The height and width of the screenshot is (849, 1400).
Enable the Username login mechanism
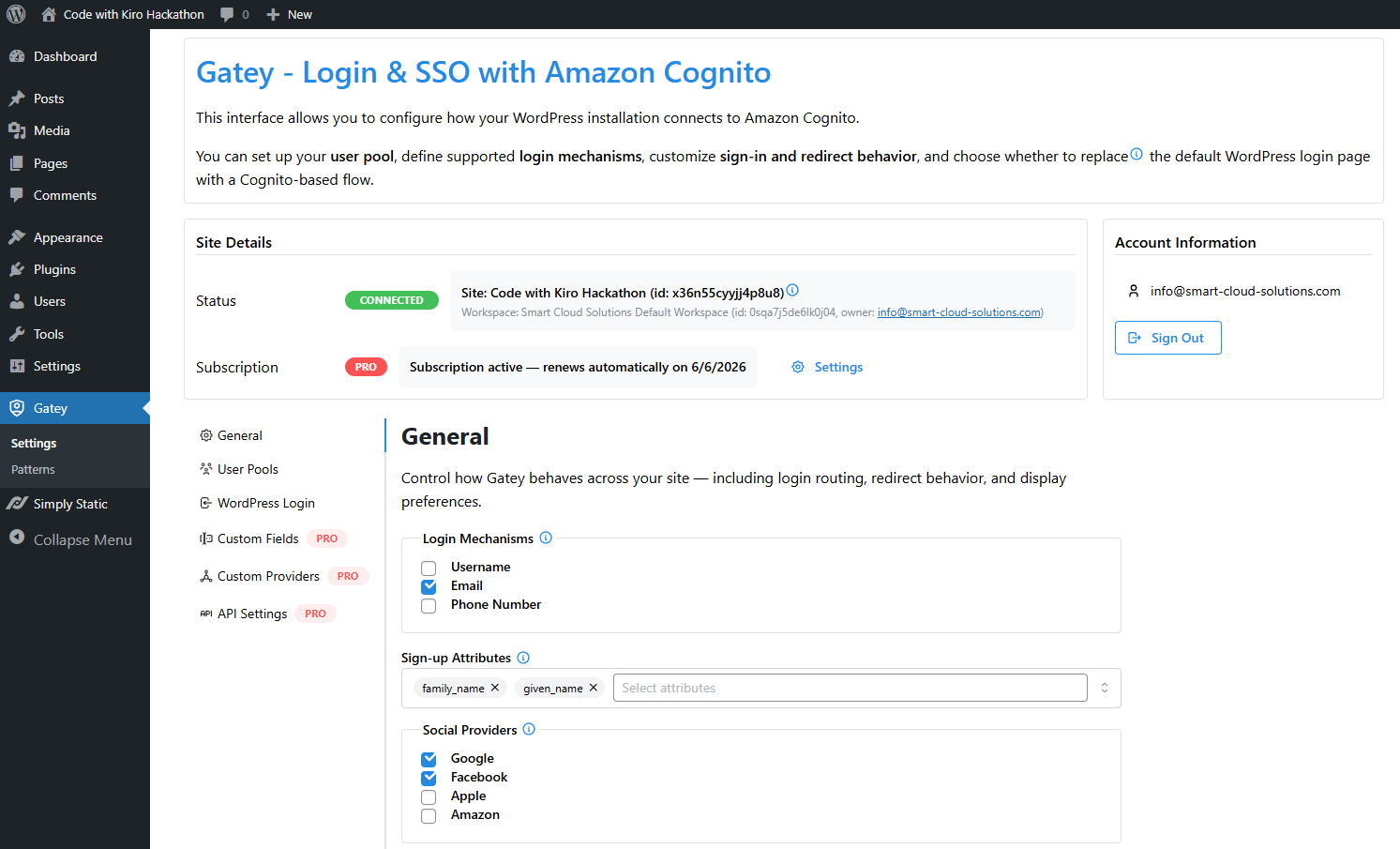(429, 569)
